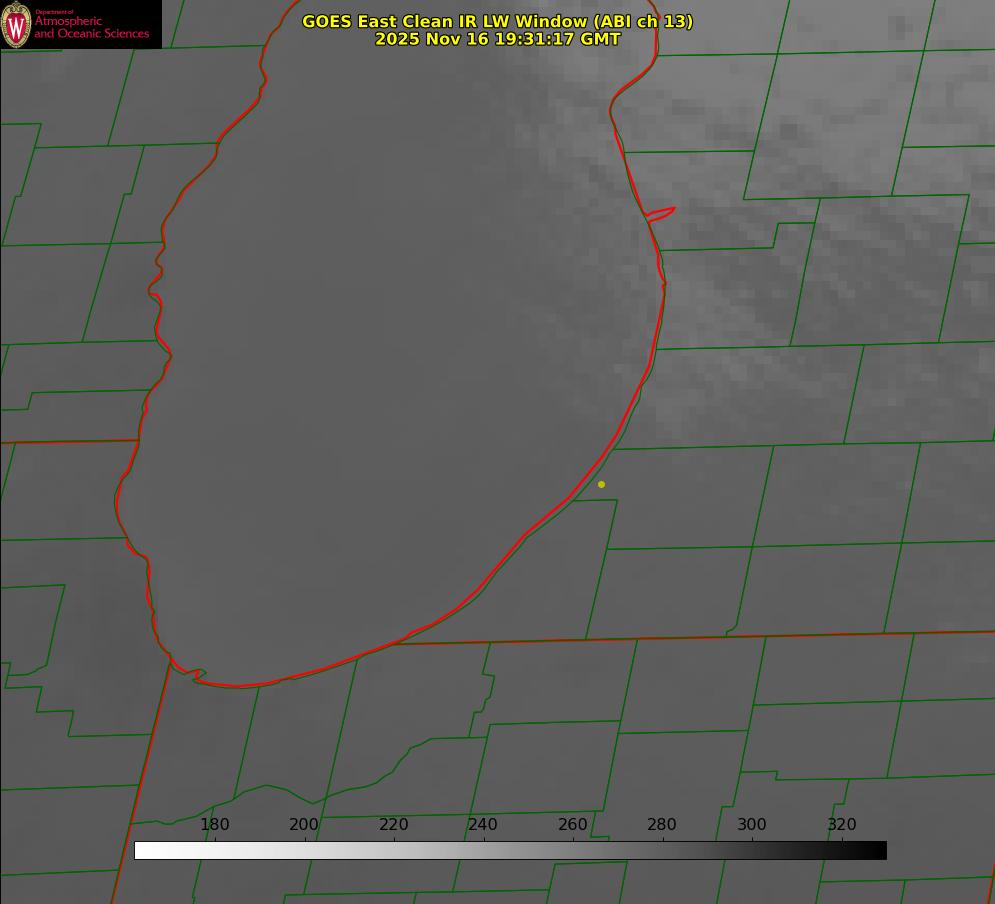
Task: Click the yellow dot location marker
Action: tap(601, 484)
